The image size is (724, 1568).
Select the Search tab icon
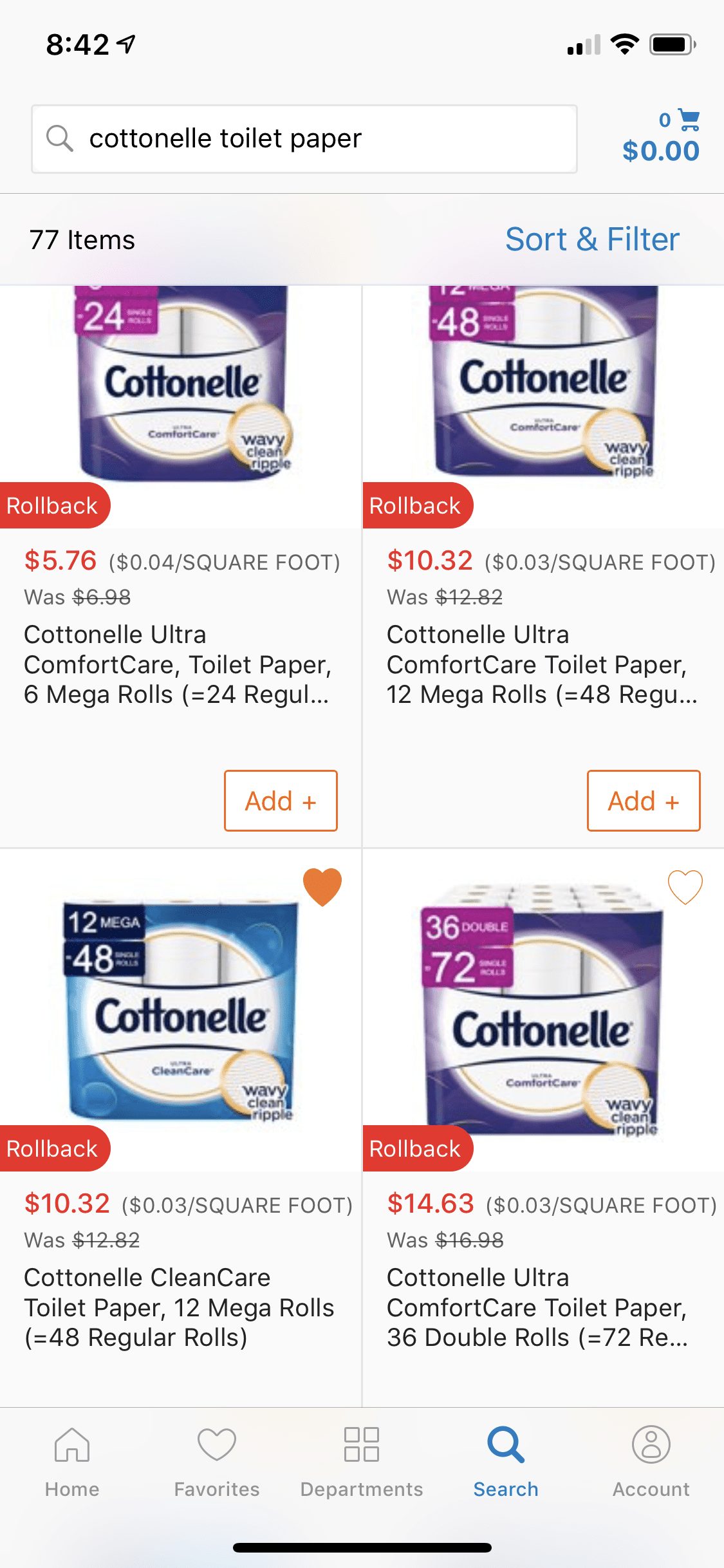506,1446
